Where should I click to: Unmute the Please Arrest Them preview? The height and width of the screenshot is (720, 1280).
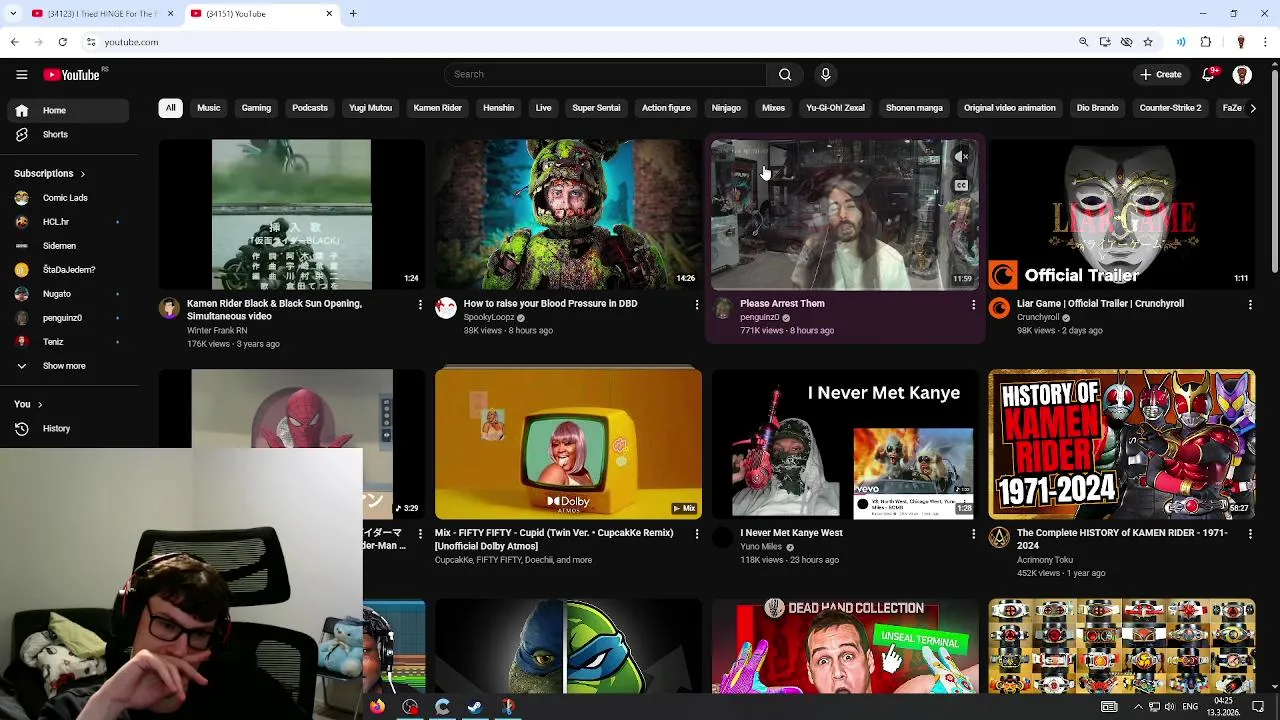(961, 156)
